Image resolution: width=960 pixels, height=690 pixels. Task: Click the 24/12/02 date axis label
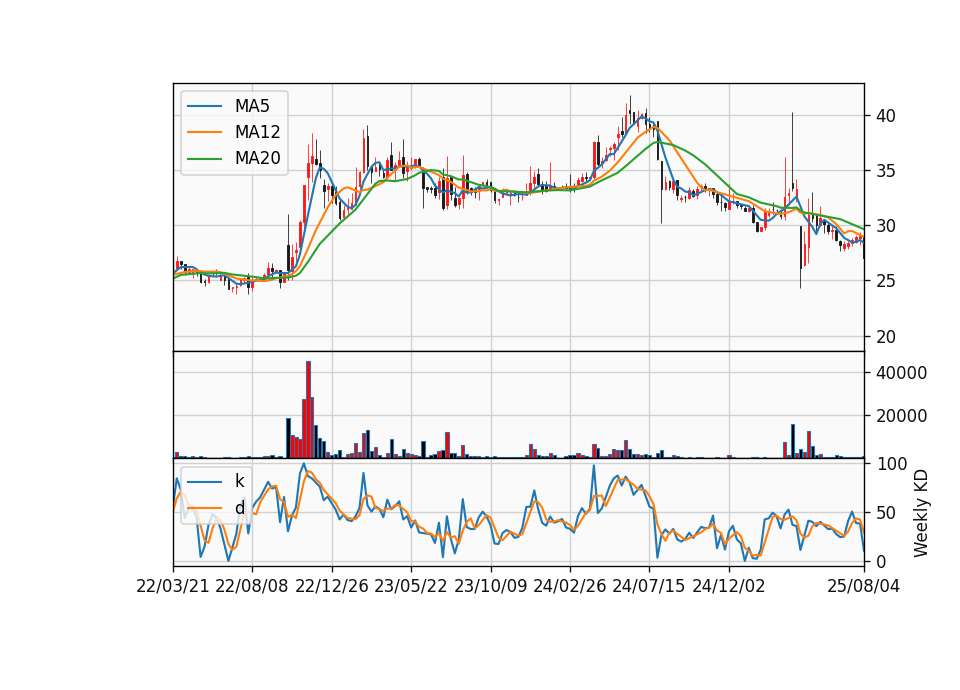click(x=729, y=587)
